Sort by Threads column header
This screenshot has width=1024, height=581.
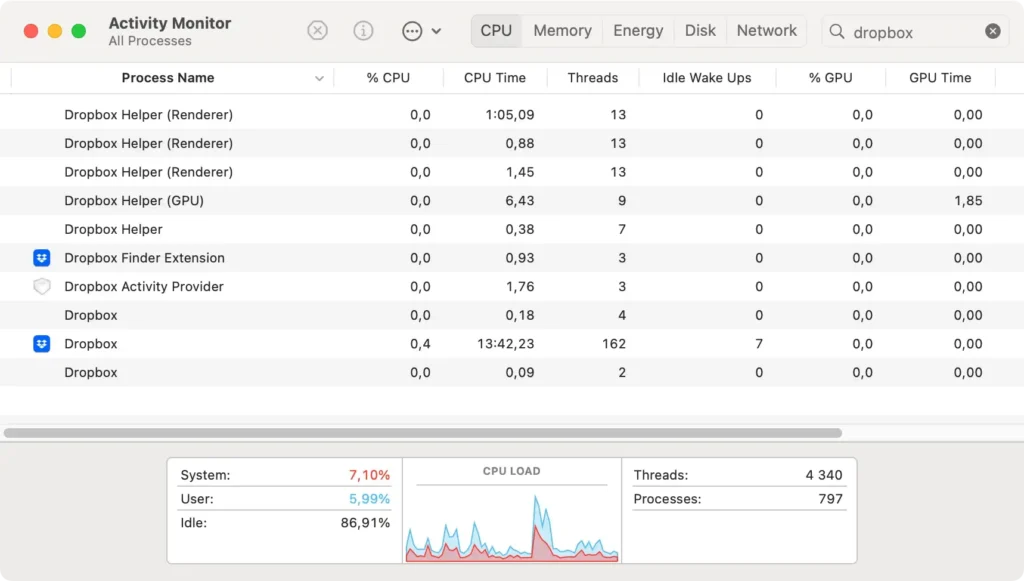pyautogui.click(x=592, y=78)
